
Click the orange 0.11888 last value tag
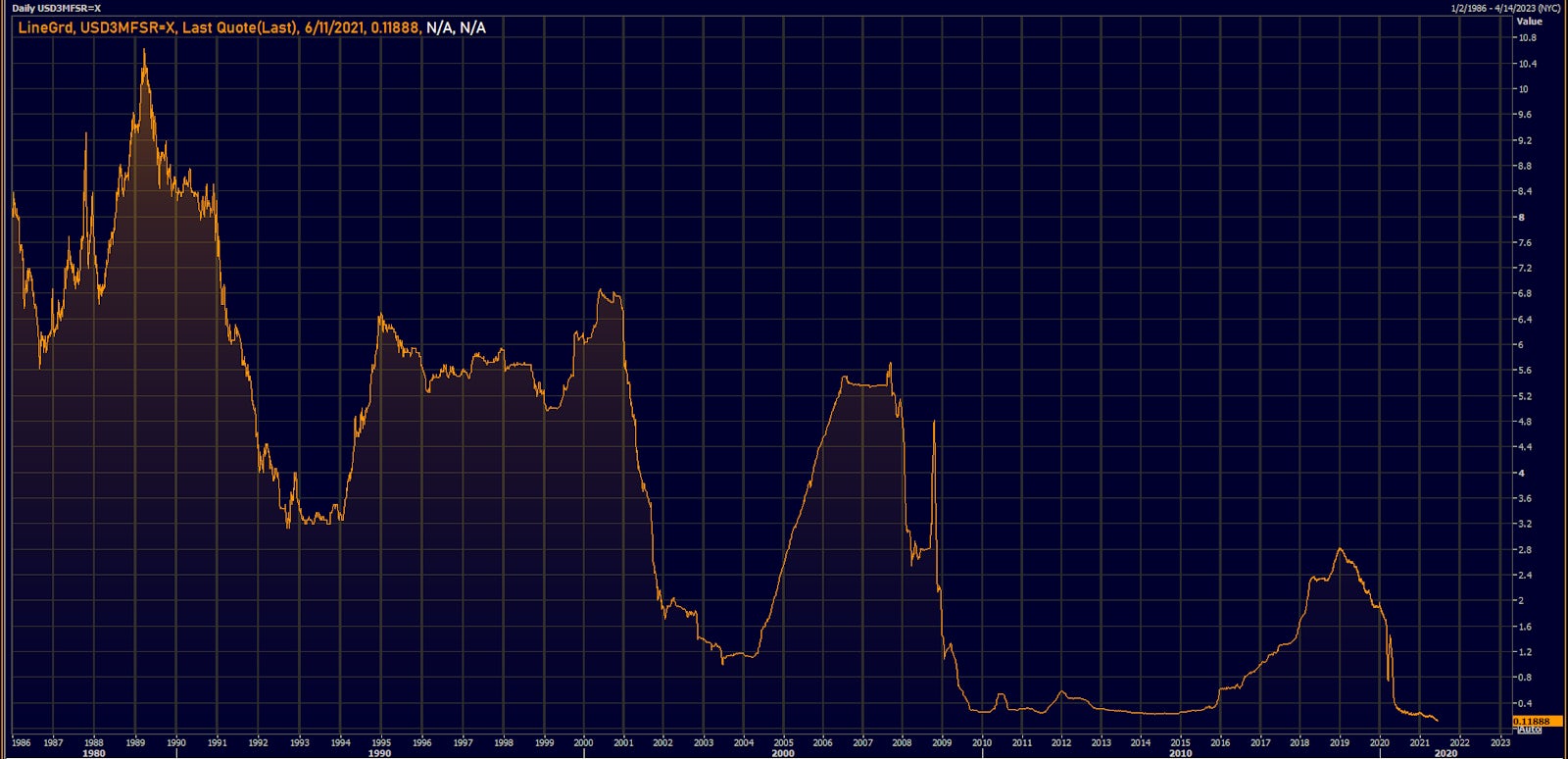1537,722
